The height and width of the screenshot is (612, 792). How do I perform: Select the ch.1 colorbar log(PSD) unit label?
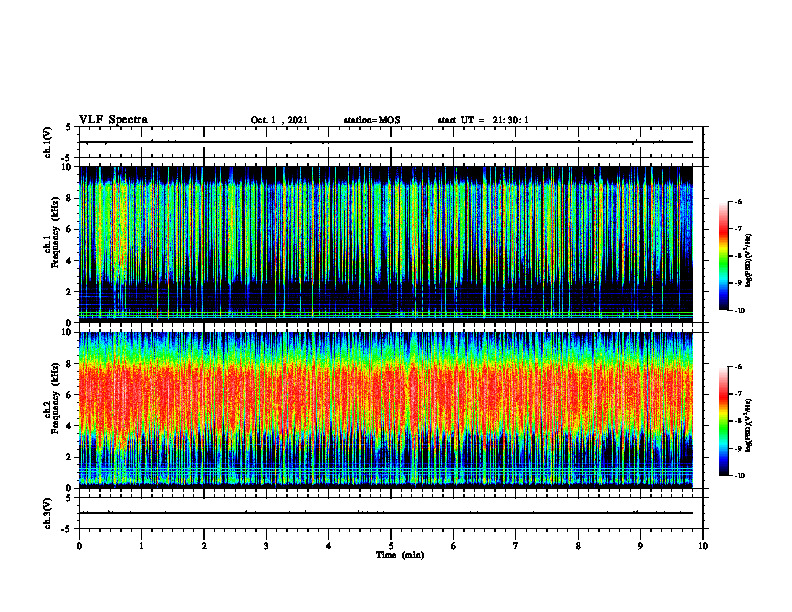[x=749, y=260]
